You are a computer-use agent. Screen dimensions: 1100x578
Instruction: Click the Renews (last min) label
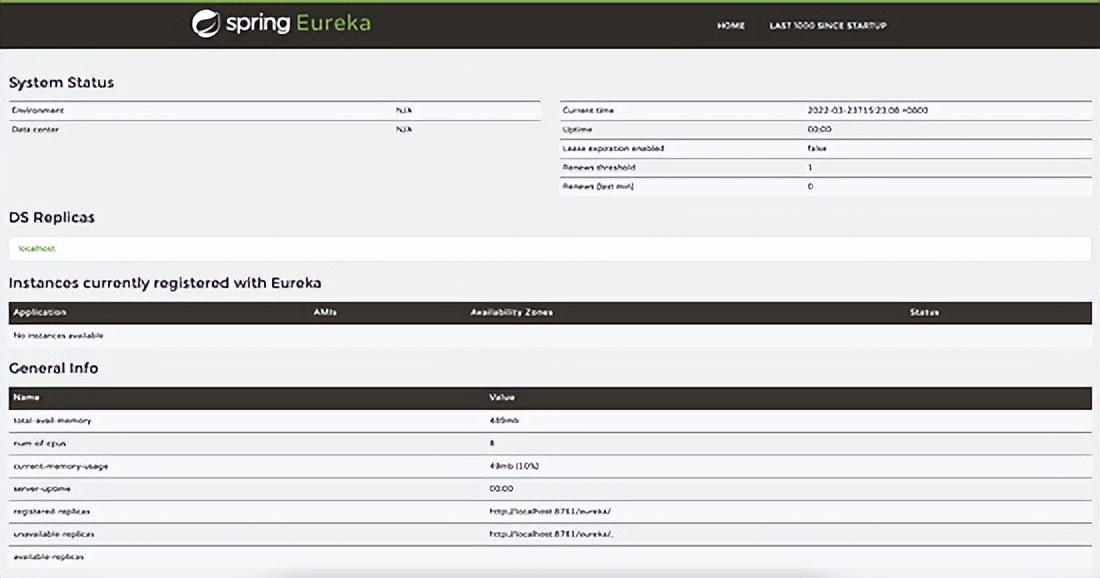click(x=598, y=186)
